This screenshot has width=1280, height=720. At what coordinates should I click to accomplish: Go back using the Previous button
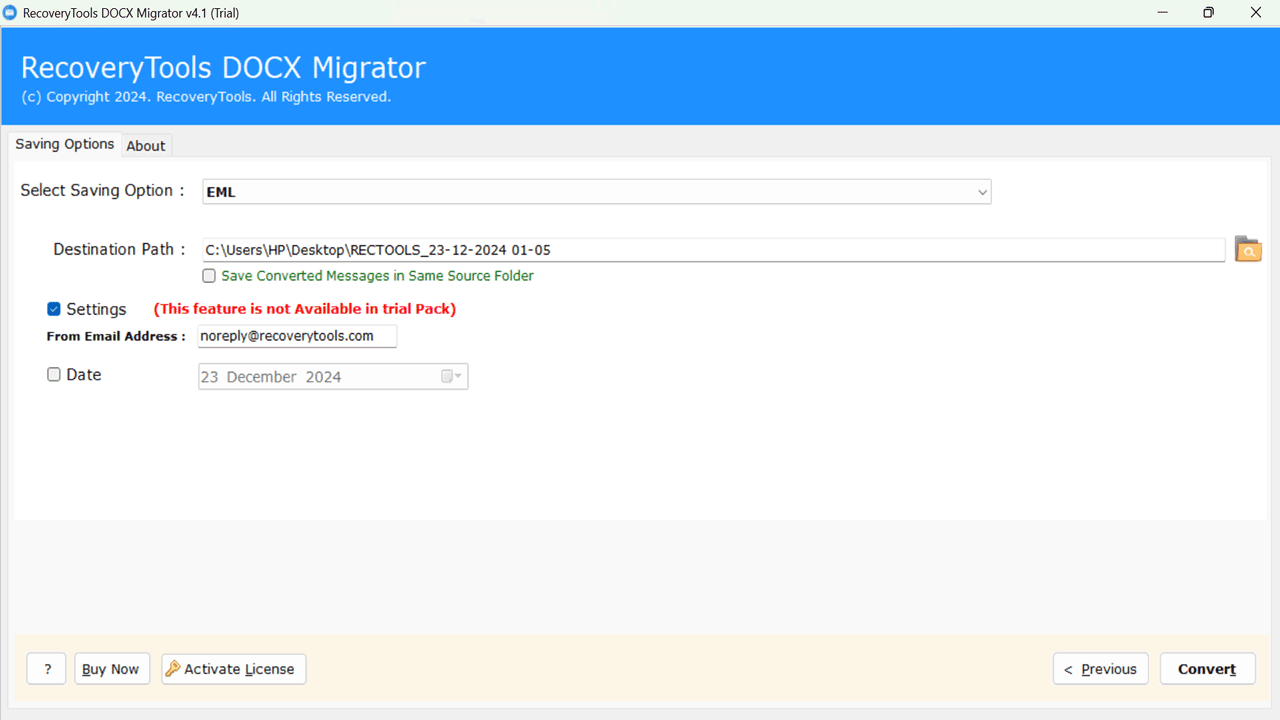point(1101,669)
